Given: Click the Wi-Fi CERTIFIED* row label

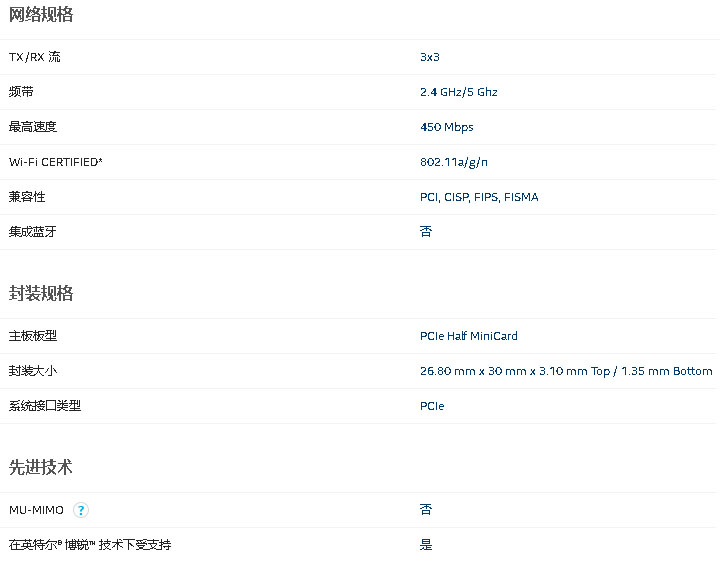Looking at the screenshot, I should tap(56, 162).
